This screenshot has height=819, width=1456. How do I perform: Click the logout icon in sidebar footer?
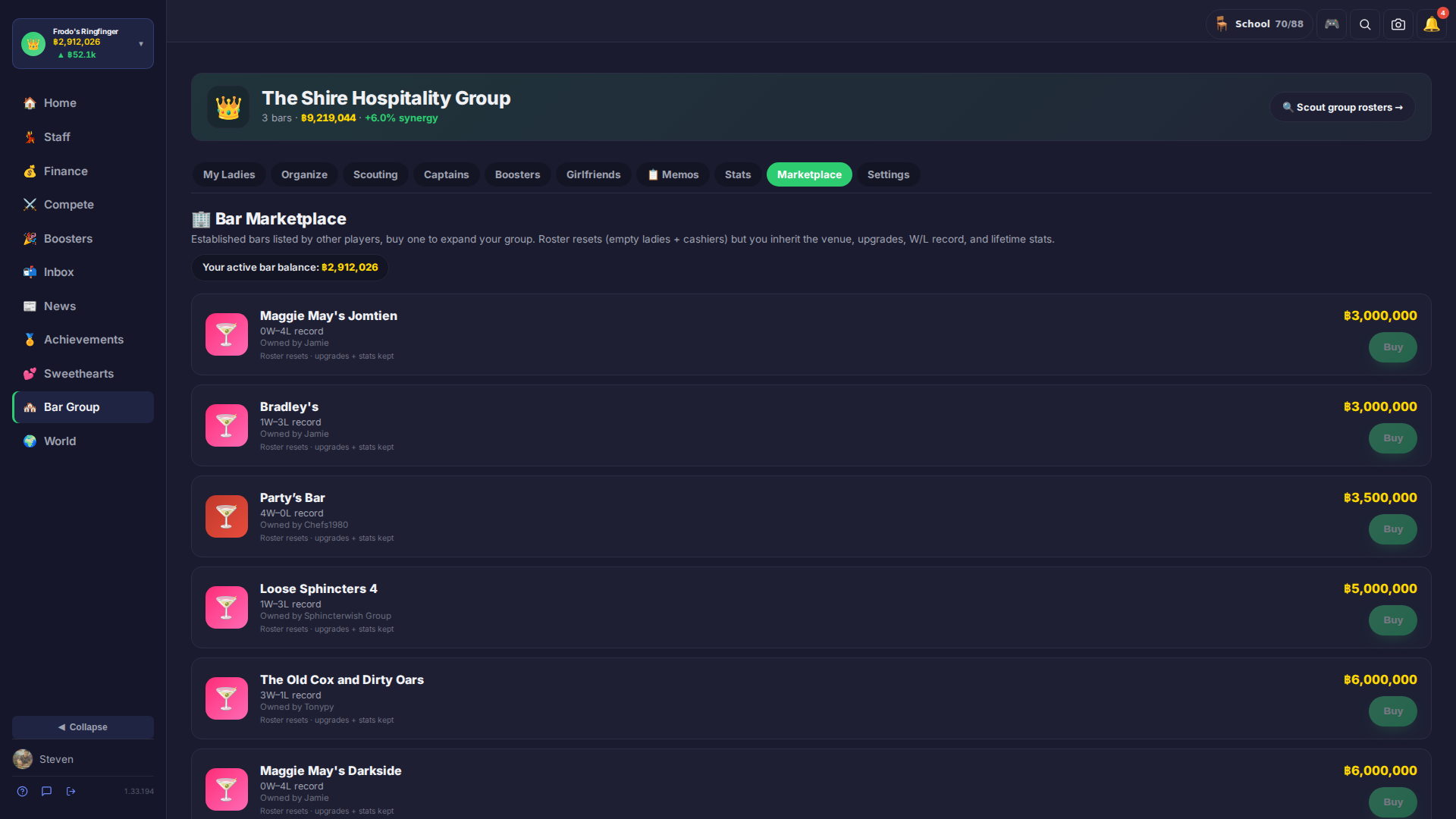[71, 792]
